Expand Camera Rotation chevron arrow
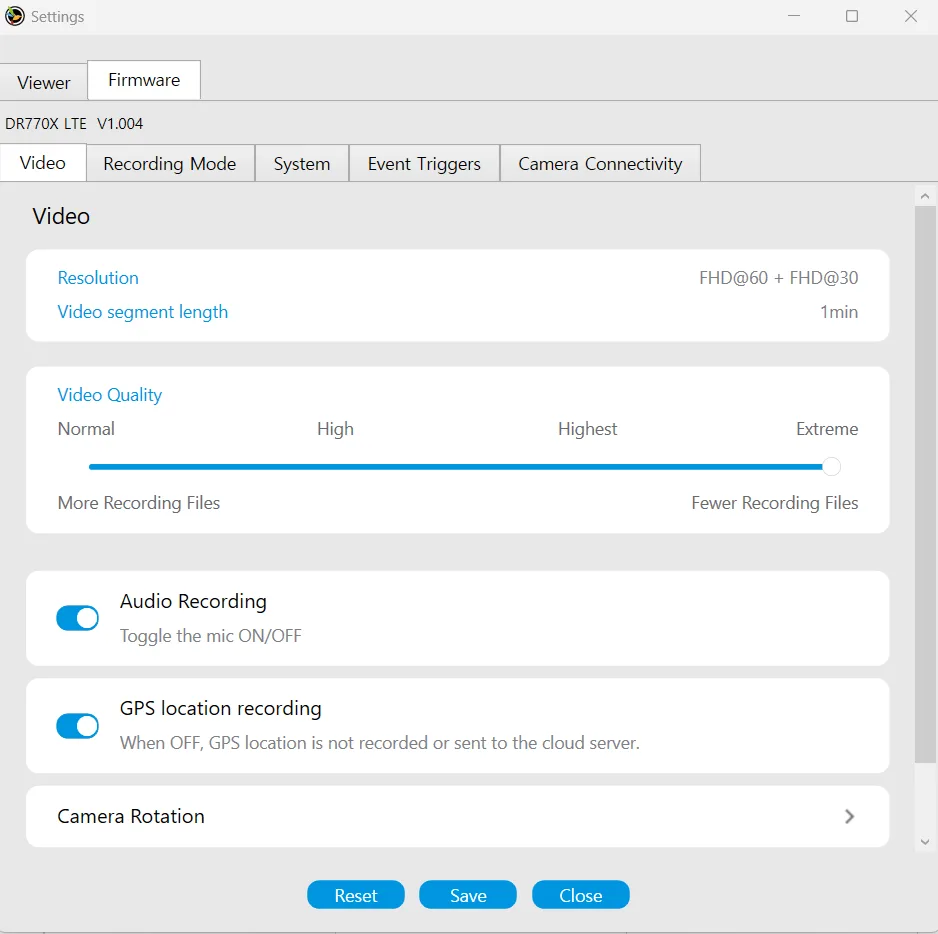This screenshot has height=934, width=938. click(849, 816)
